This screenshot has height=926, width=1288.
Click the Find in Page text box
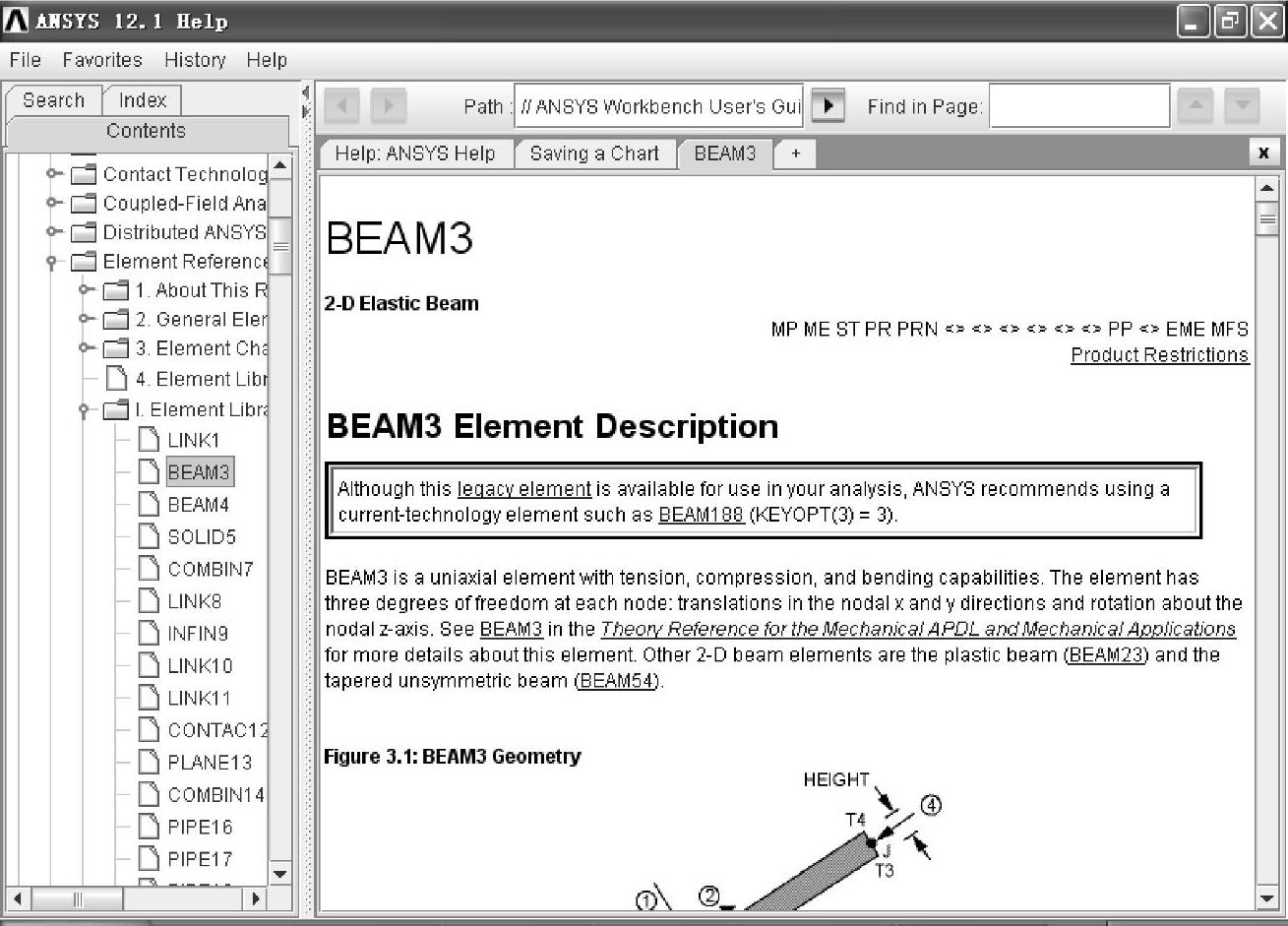[1079, 106]
